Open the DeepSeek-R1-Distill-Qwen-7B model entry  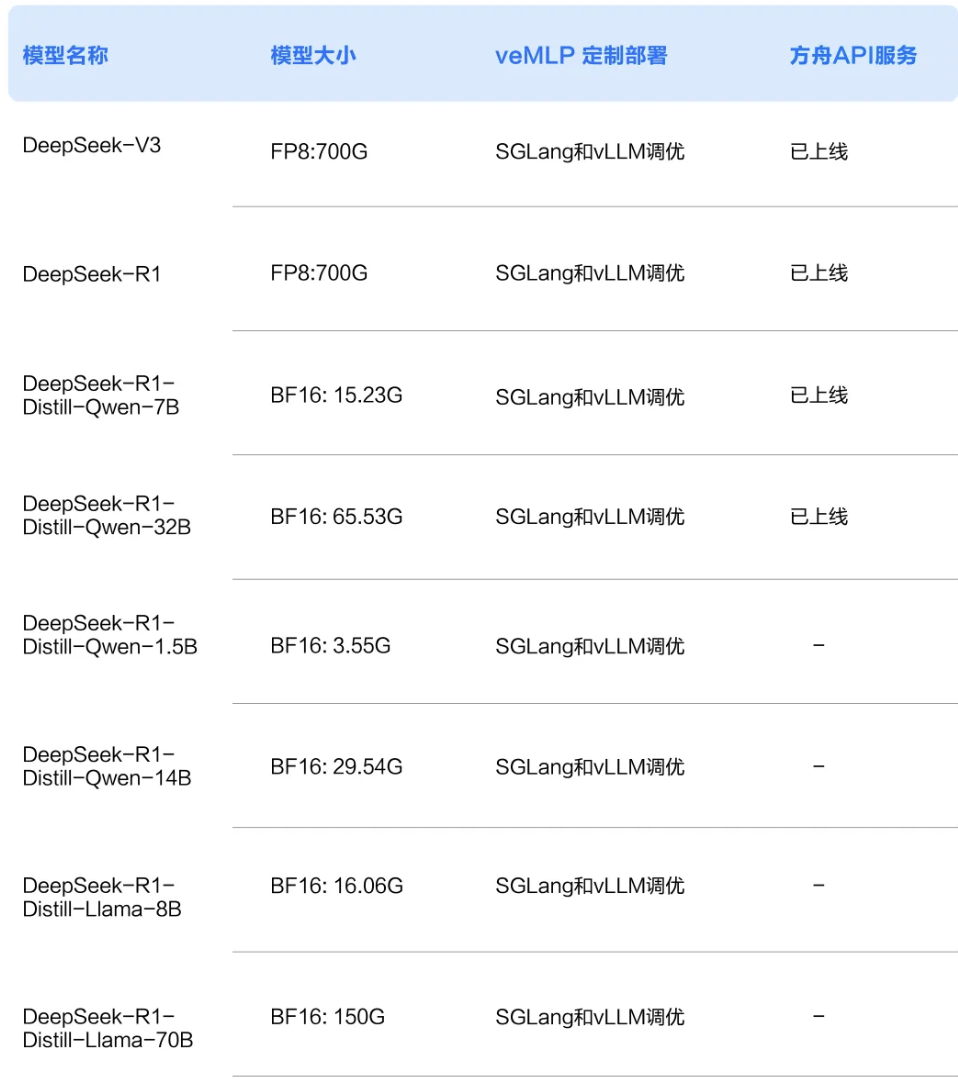[101, 396]
